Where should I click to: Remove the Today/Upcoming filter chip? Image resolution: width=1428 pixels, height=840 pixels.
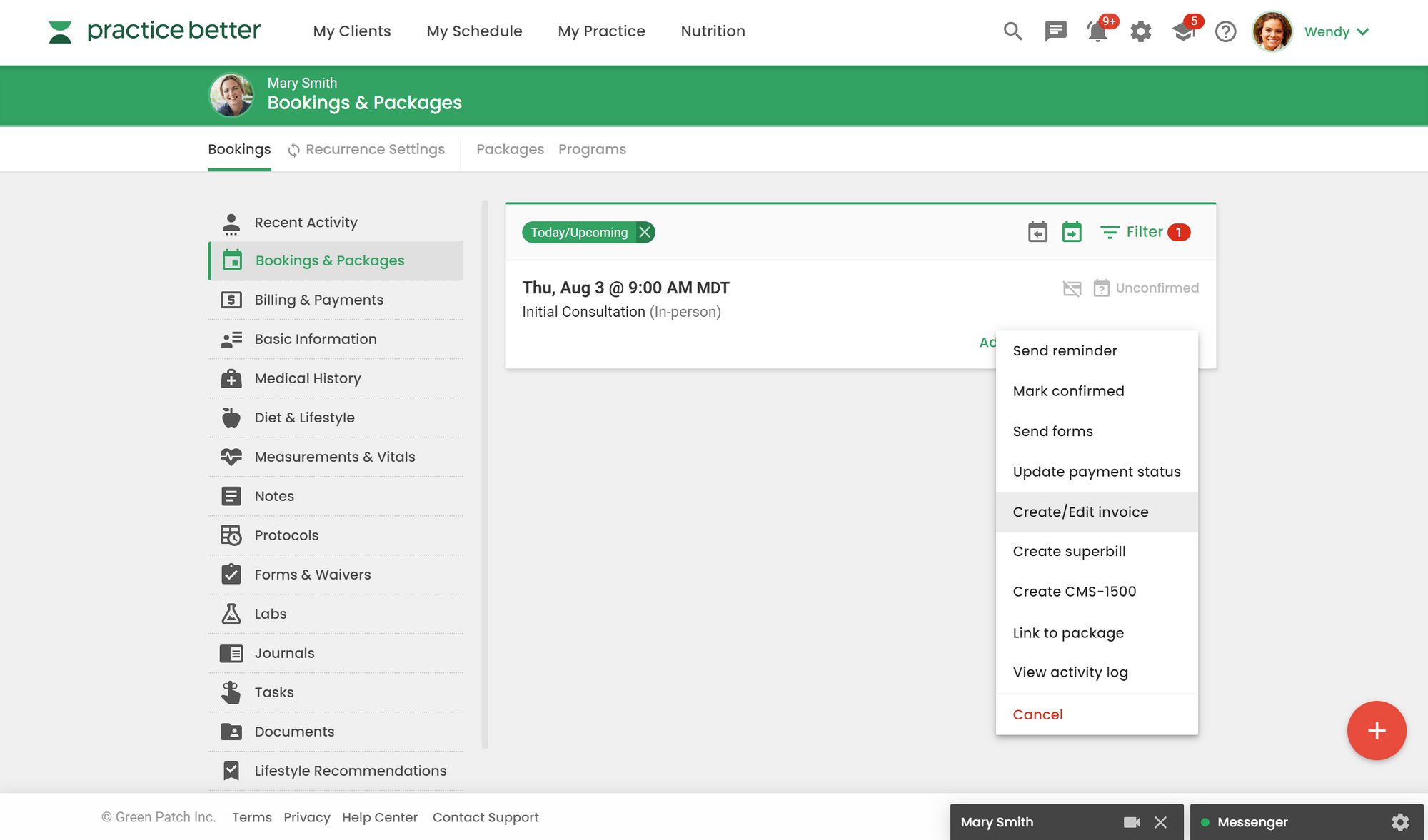click(x=645, y=232)
